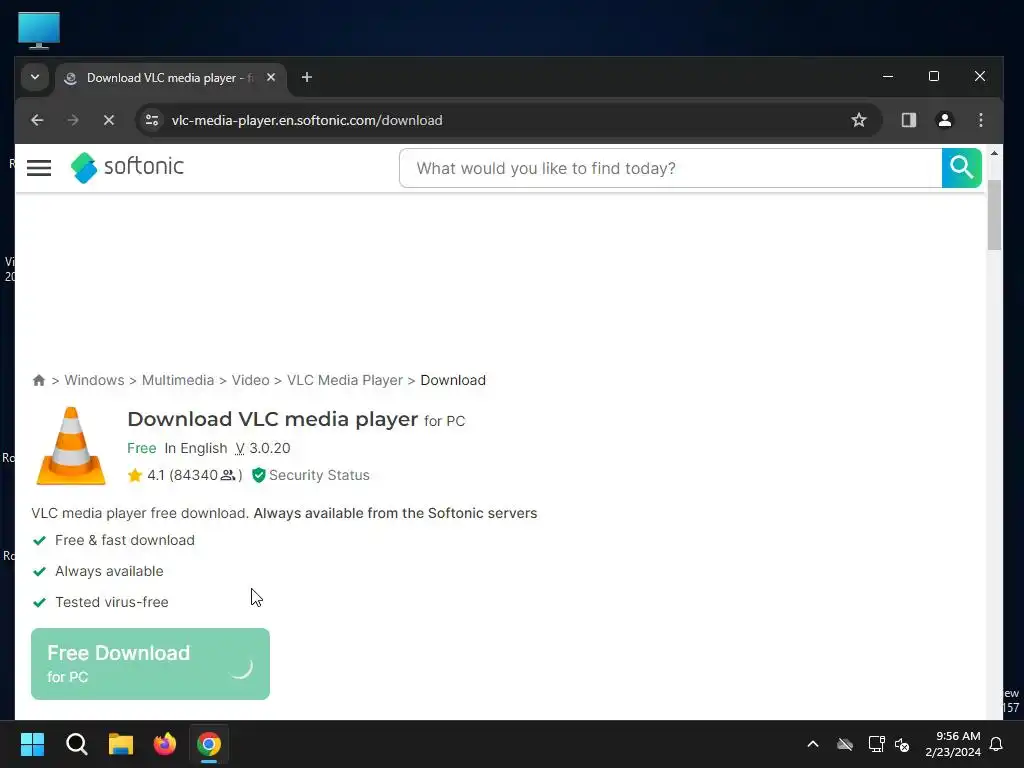
Task: Click the URL in the address bar
Action: (x=307, y=120)
